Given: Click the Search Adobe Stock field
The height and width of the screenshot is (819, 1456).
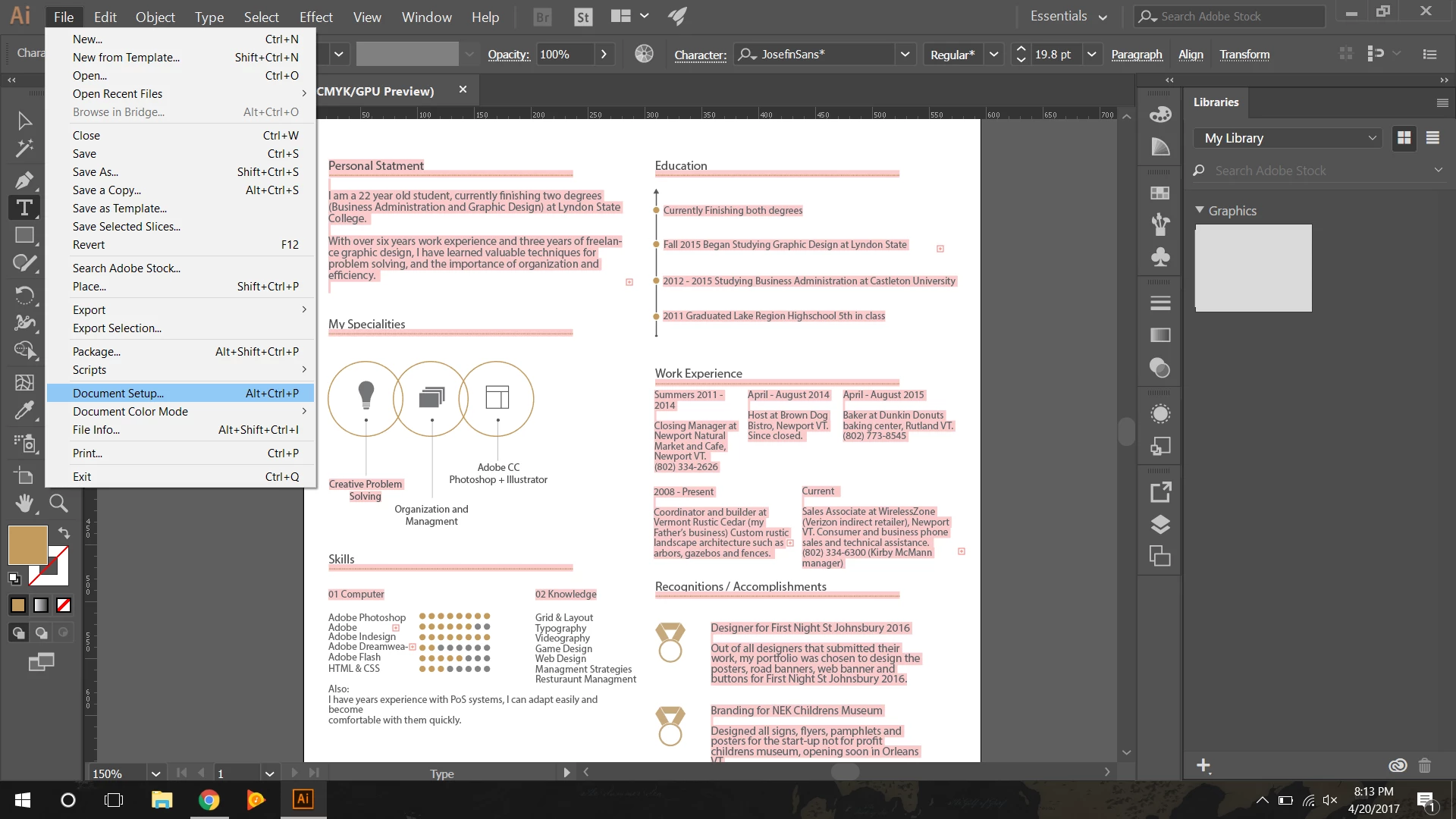Looking at the screenshot, I should [1228, 17].
